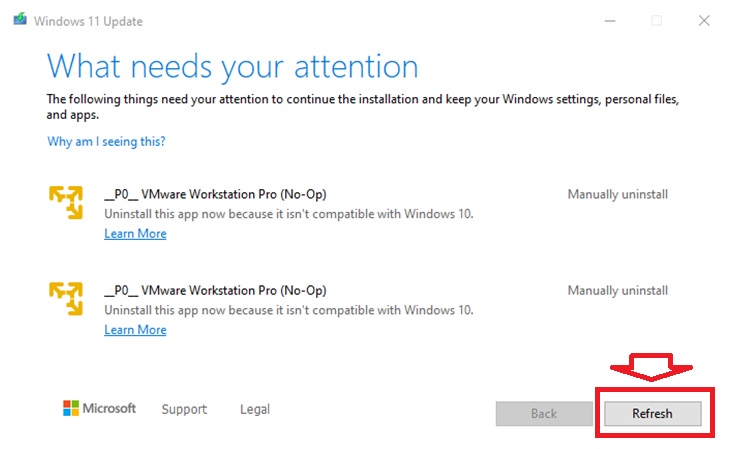Click the first VMware Workstation Pro app icon
This screenshot has height=449, width=730.
[x=66, y=202]
